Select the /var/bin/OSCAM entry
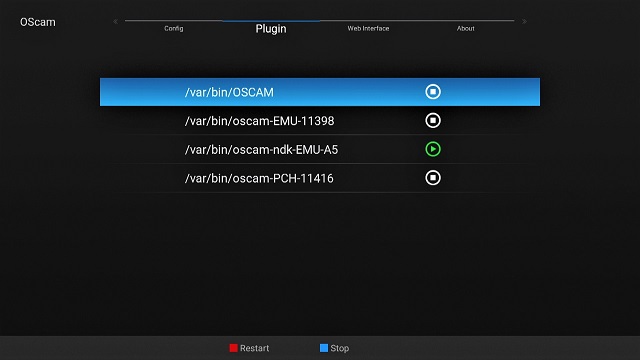Viewport: 640px width, 360px height. [x=320, y=92]
